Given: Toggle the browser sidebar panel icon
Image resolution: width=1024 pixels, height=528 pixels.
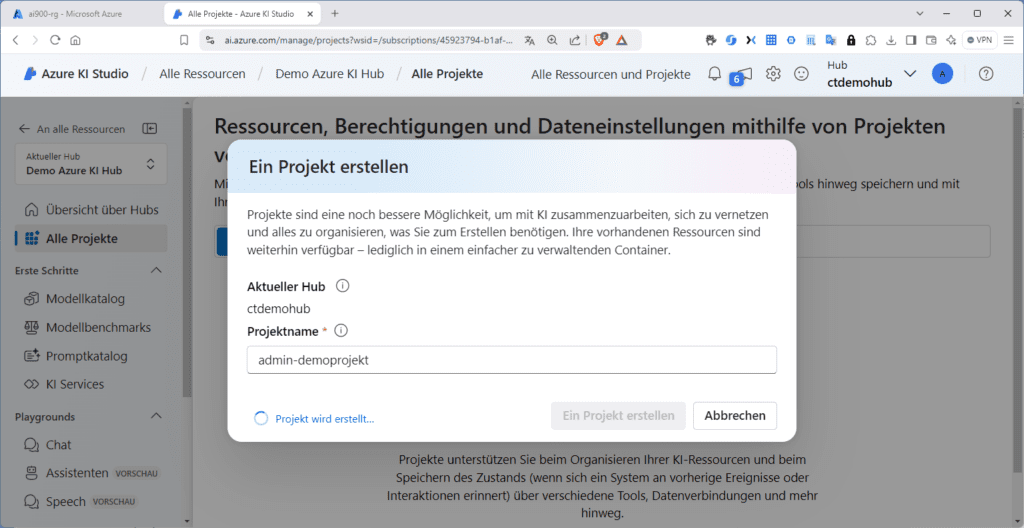Looking at the screenshot, I should click(911, 40).
